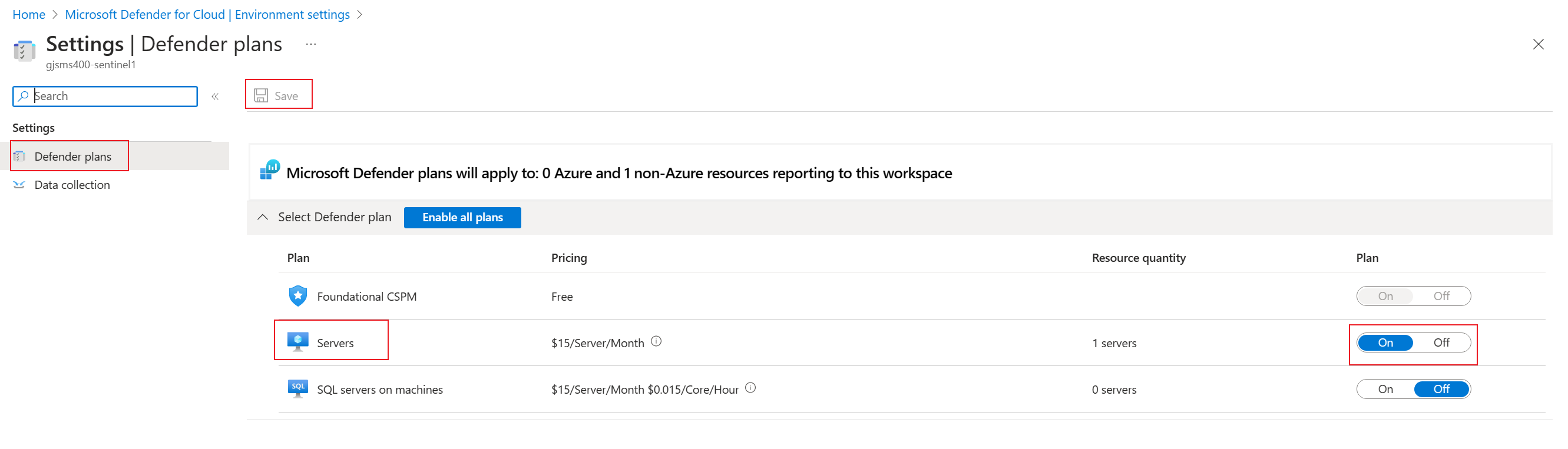Click the sidebar Search input field
Image resolution: width=1568 pixels, height=449 pixels.
tap(113, 96)
